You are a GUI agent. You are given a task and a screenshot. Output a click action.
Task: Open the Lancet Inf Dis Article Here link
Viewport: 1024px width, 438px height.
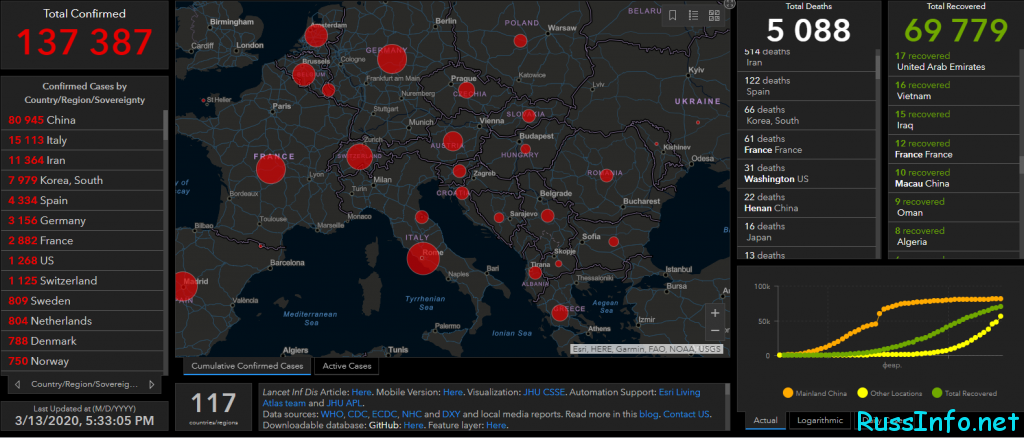pyautogui.click(x=361, y=392)
